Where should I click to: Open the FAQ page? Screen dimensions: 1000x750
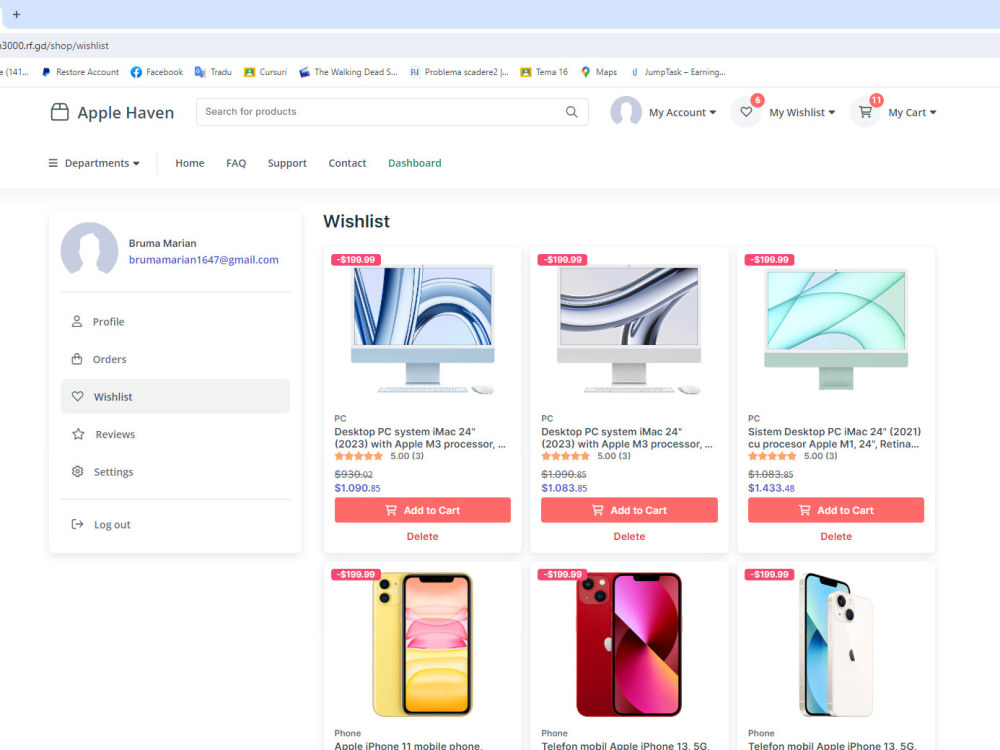point(236,162)
